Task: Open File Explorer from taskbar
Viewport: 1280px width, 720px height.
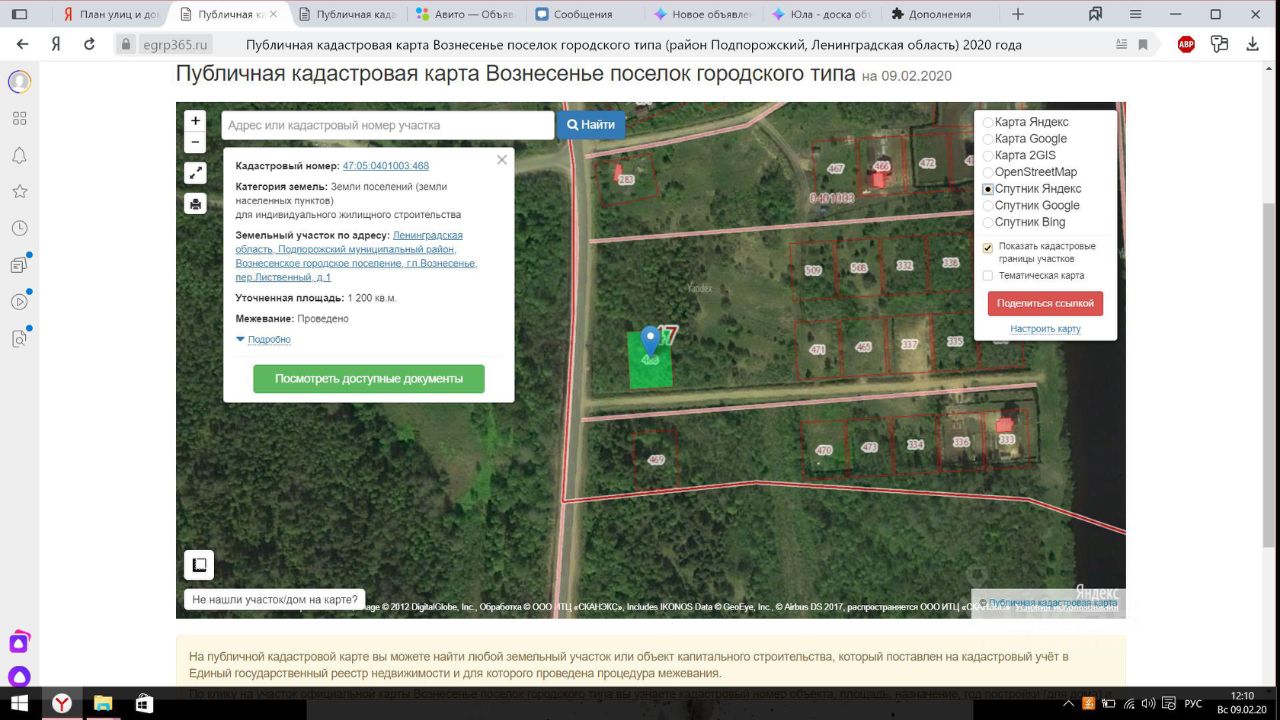Action: pyautogui.click(x=103, y=704)
